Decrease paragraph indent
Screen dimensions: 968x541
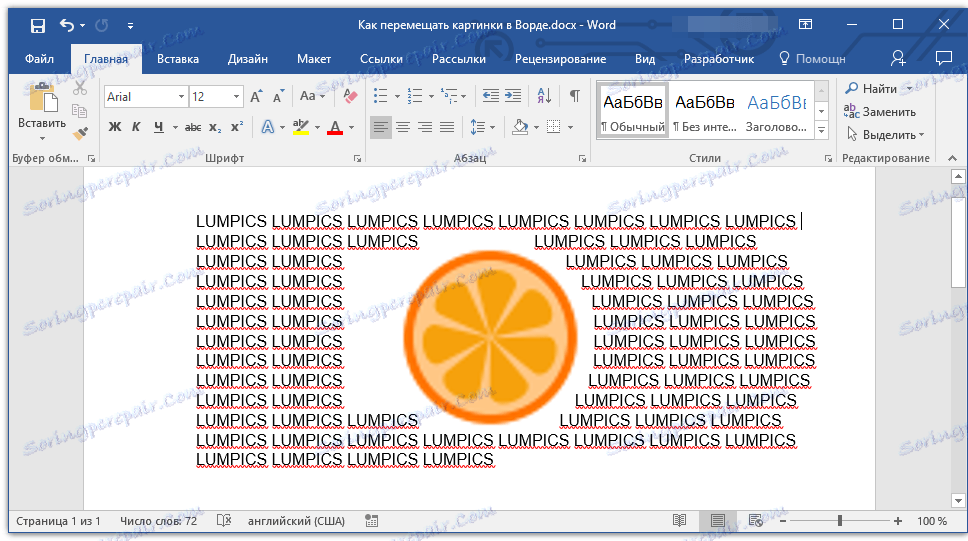point(491,96)
